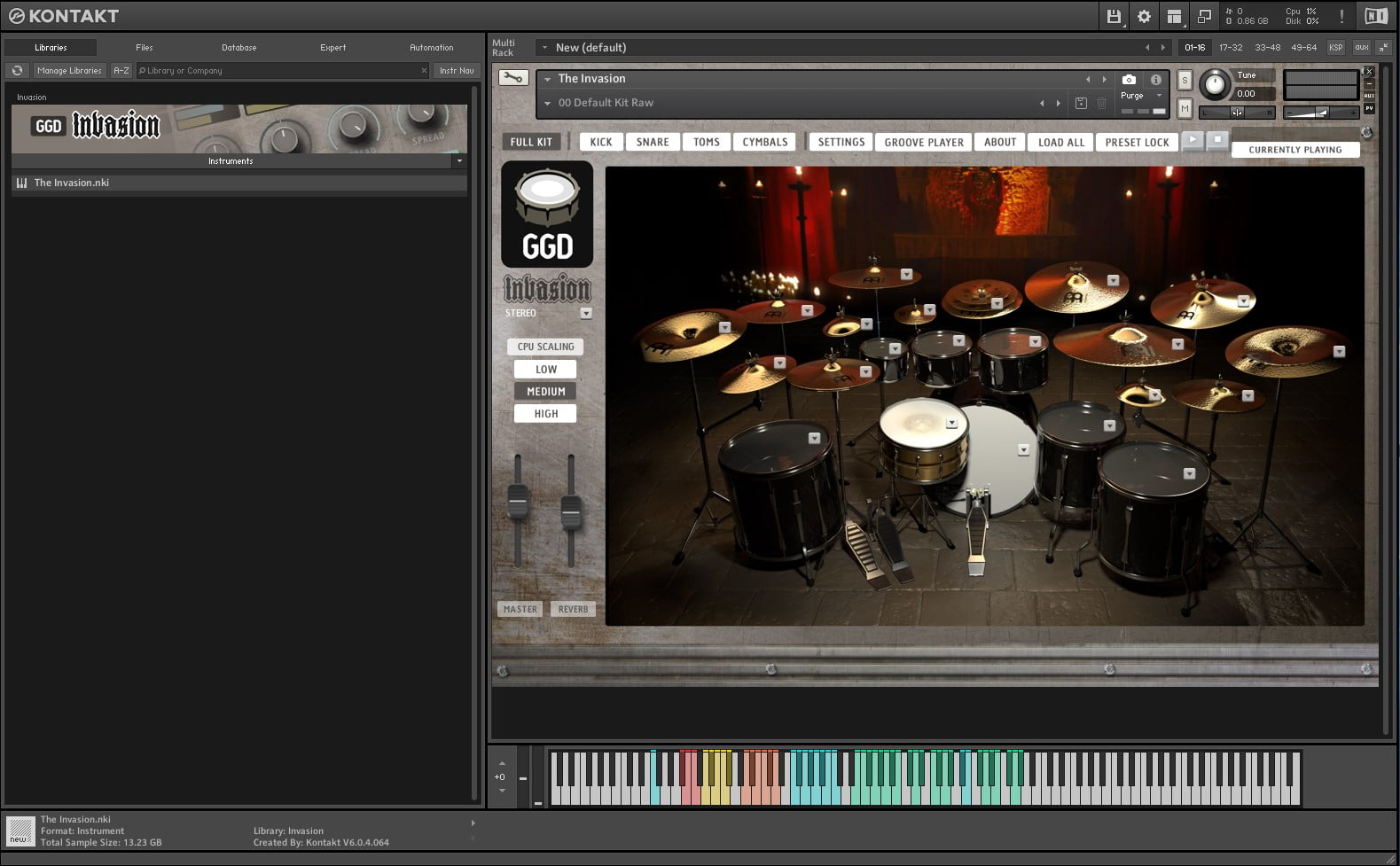Click the snapshot camera icon
The height and width of the screenshot is (866, 1400).
coord(1129,79)
